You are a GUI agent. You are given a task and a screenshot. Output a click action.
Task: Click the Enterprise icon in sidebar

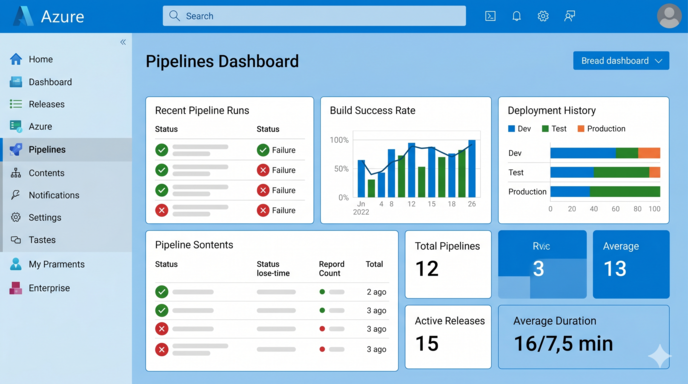coord(16,288)
